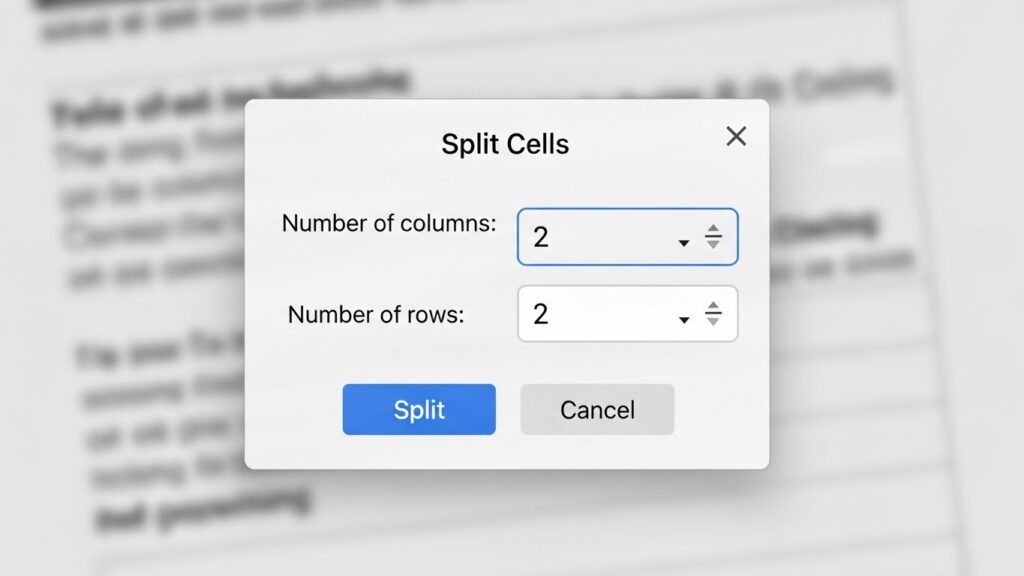Increase the number of columns with up arrow
Viewport: 1024px width, 576px height.
[x=713, y=230]
